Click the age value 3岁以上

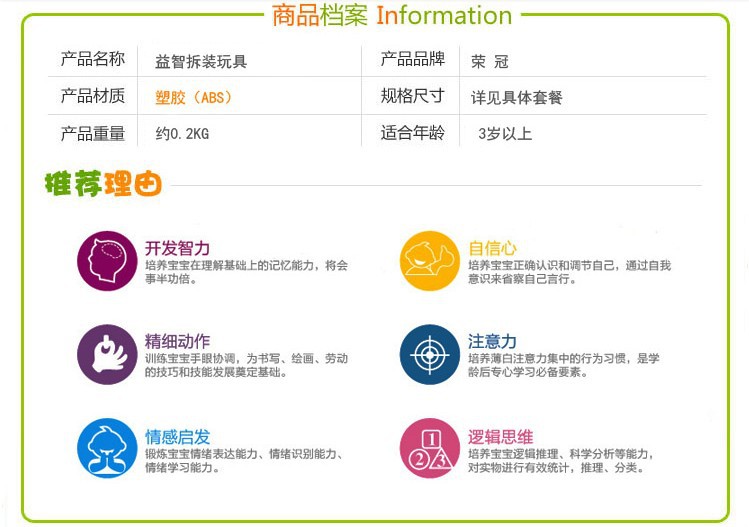pyautogui.click(x=505, y=134)
